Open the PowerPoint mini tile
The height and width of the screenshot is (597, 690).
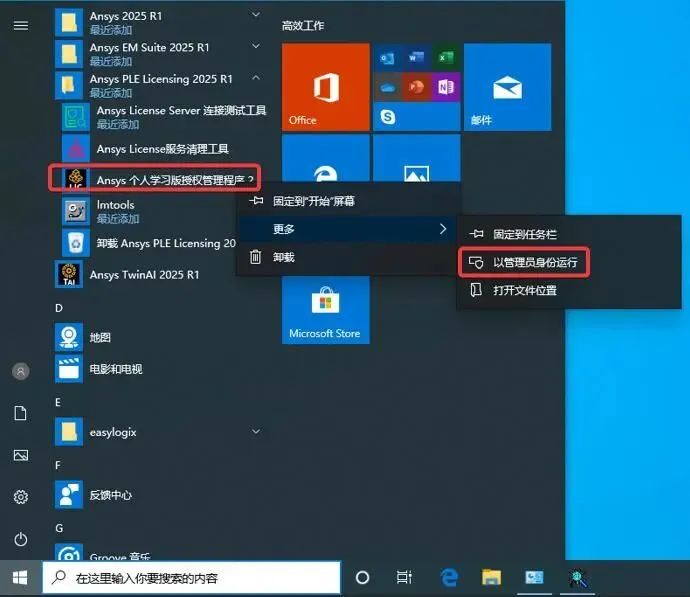416,87
